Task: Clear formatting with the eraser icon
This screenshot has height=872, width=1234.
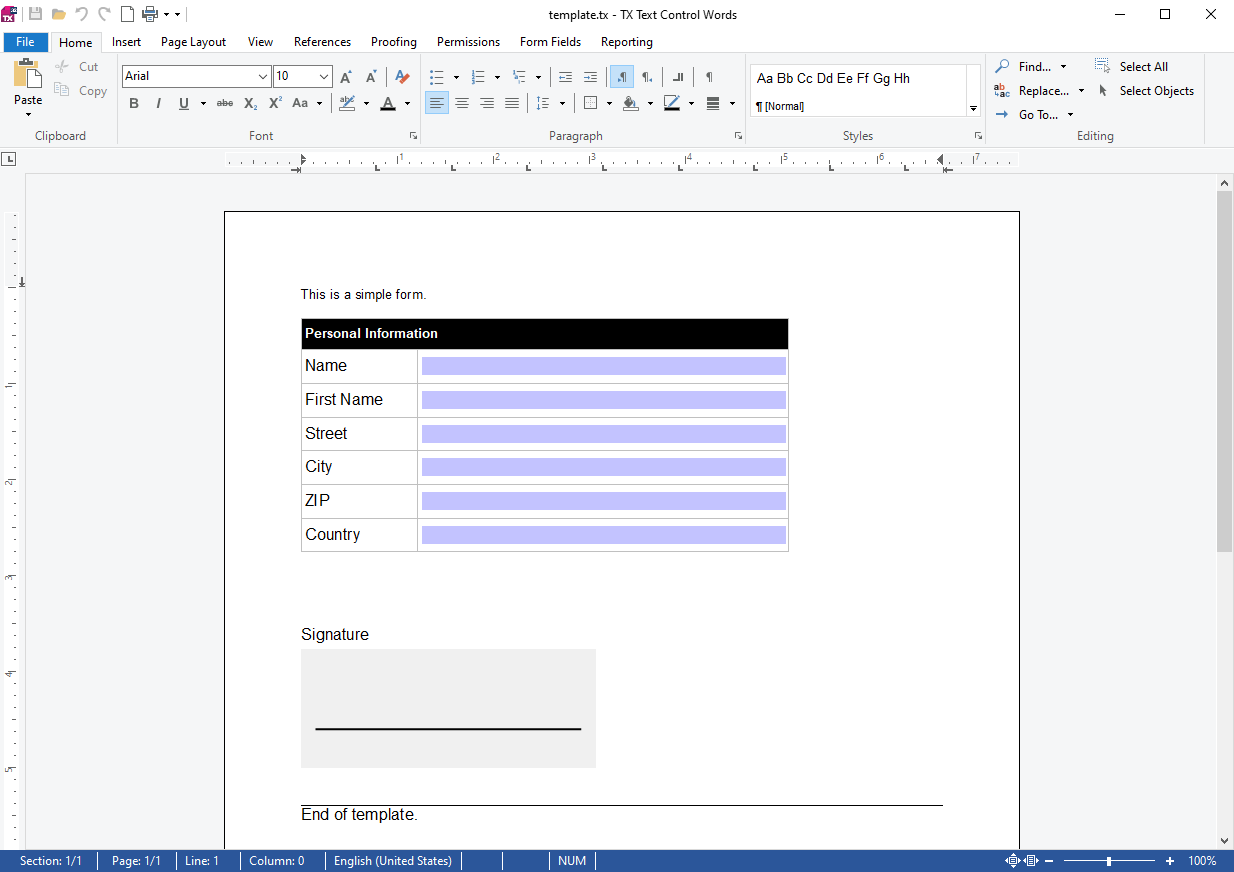Action: coord(402,77)
